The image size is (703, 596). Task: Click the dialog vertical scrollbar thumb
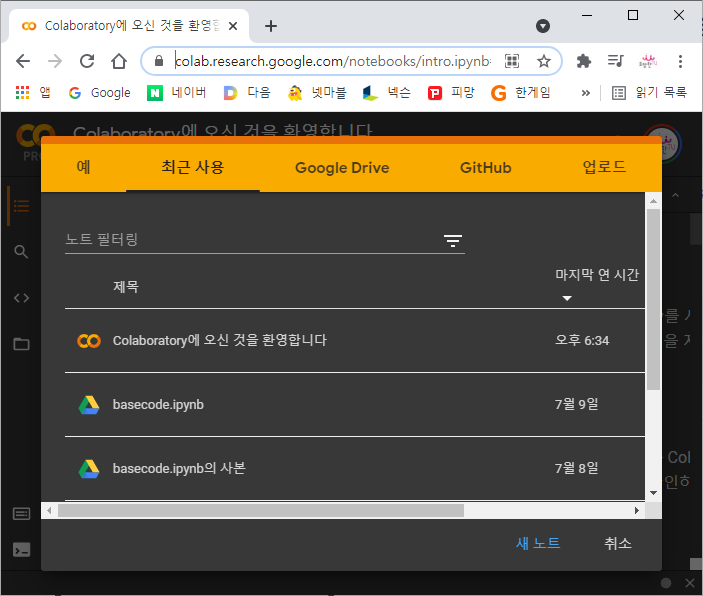(653, 299)
